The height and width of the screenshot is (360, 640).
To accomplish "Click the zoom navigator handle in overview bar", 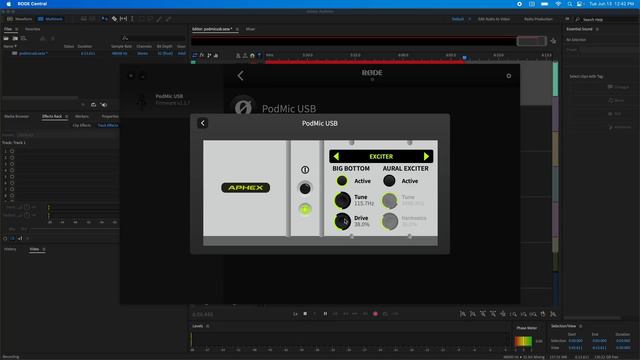I will click(x=531, y=41).
